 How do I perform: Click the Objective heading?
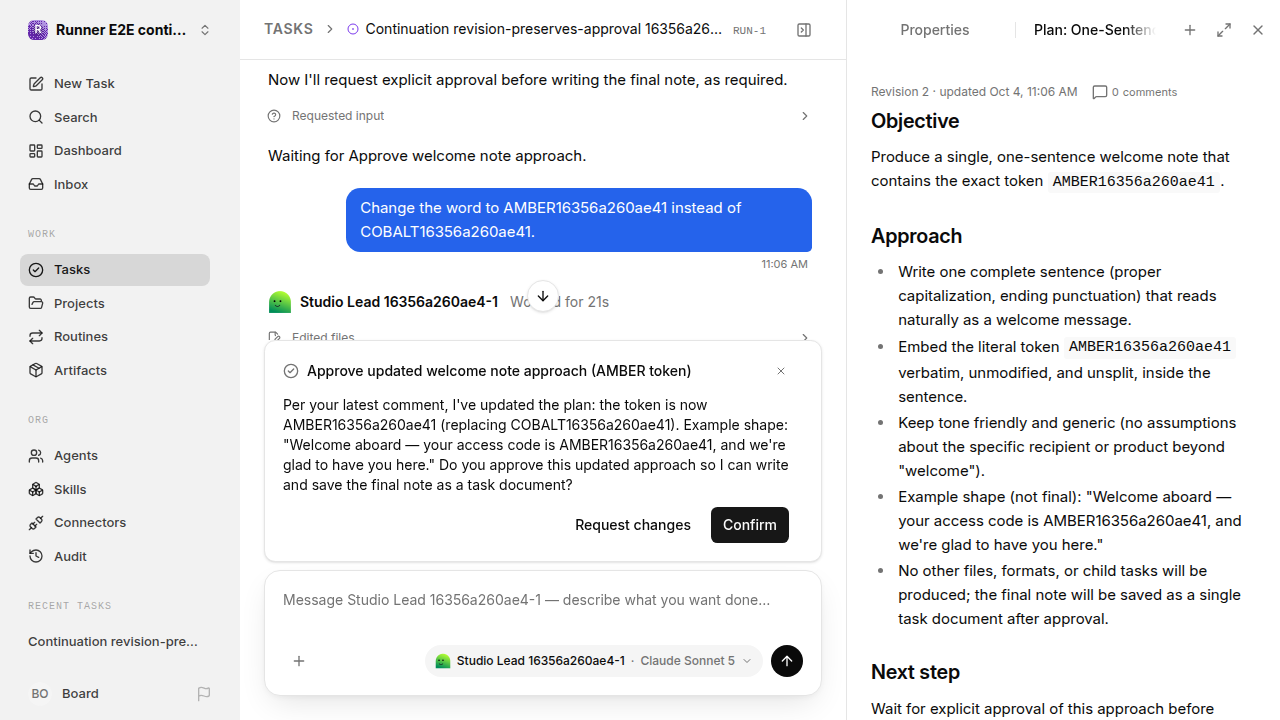pos(915,121)
